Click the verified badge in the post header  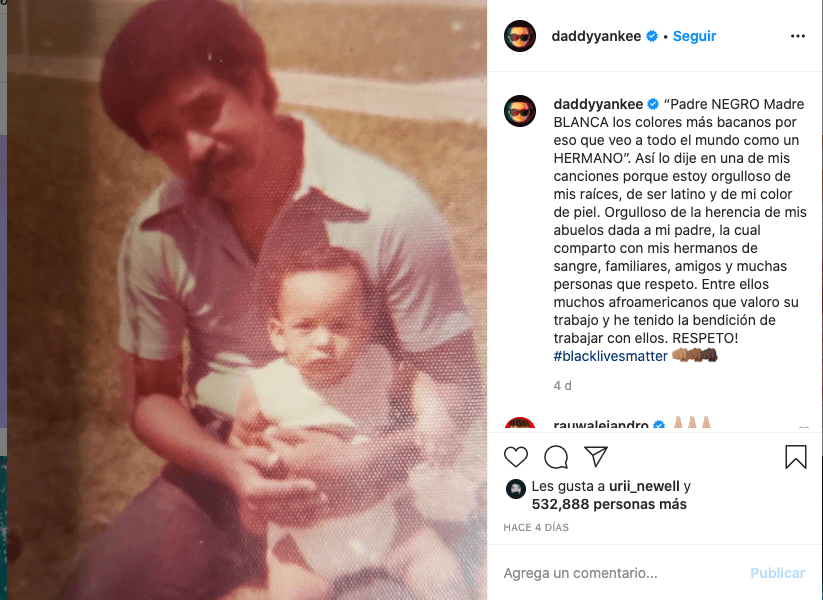[x=652, y=36]
